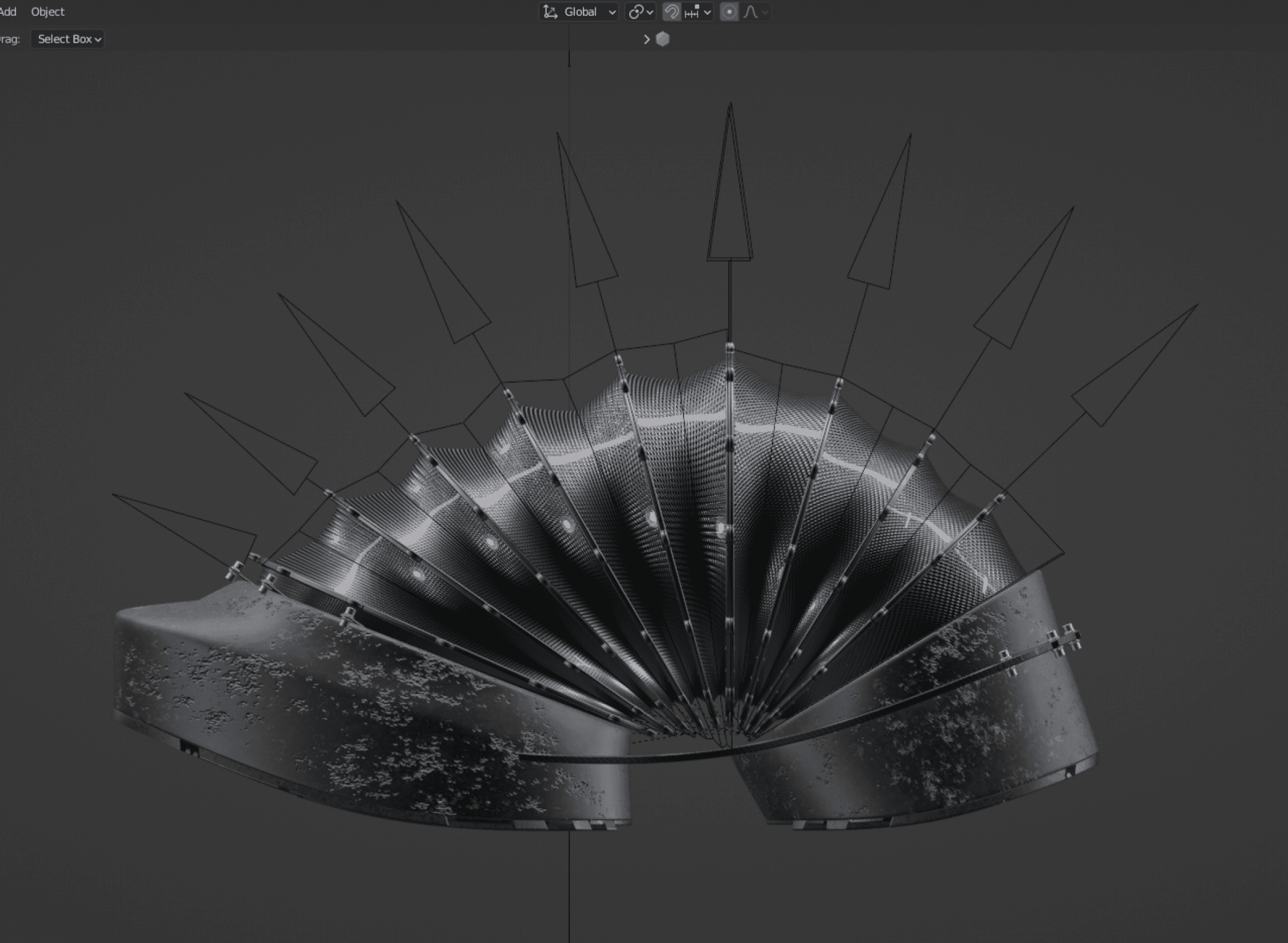Screen dimensions: 1288x943
Task: Toggle the snap magnet icon
Action: tap(672, 12)
